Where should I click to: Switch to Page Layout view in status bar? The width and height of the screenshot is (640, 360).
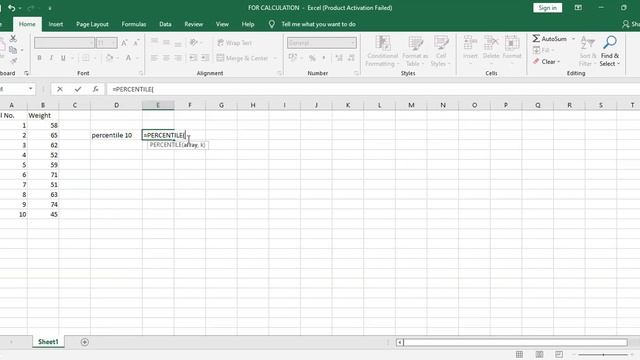(539, 354)
